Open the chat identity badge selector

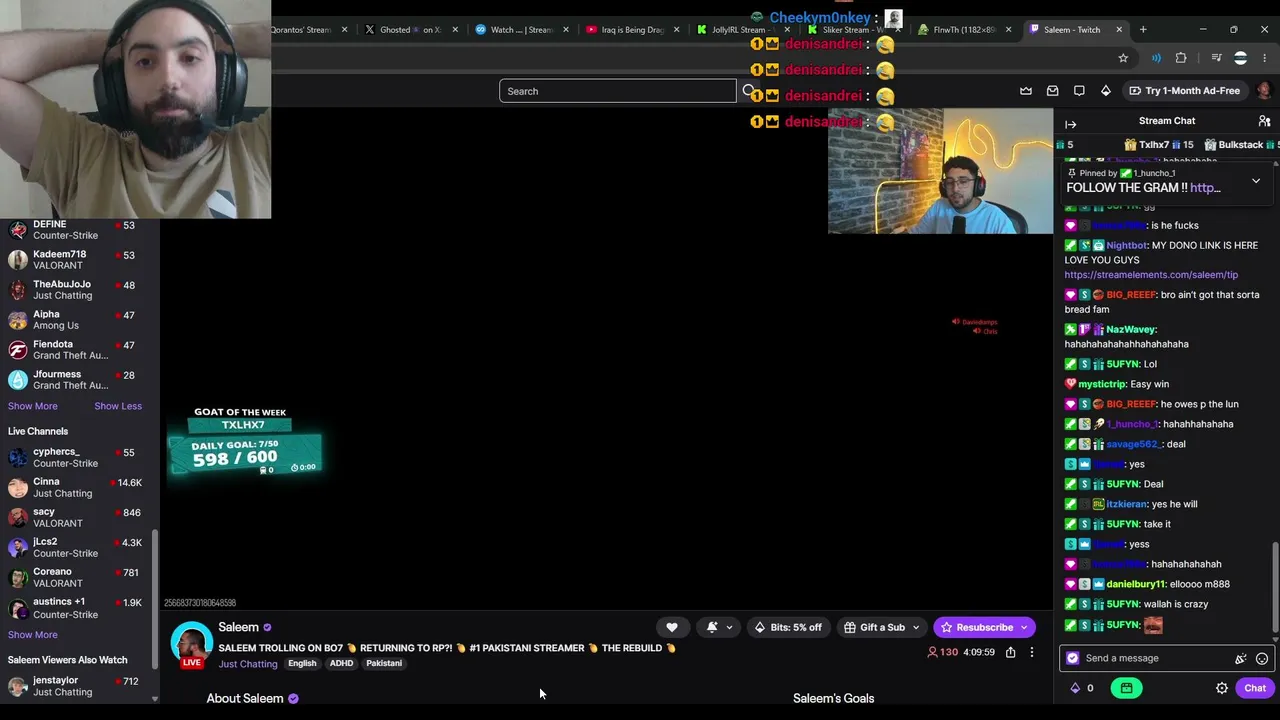coord(1073,658)
